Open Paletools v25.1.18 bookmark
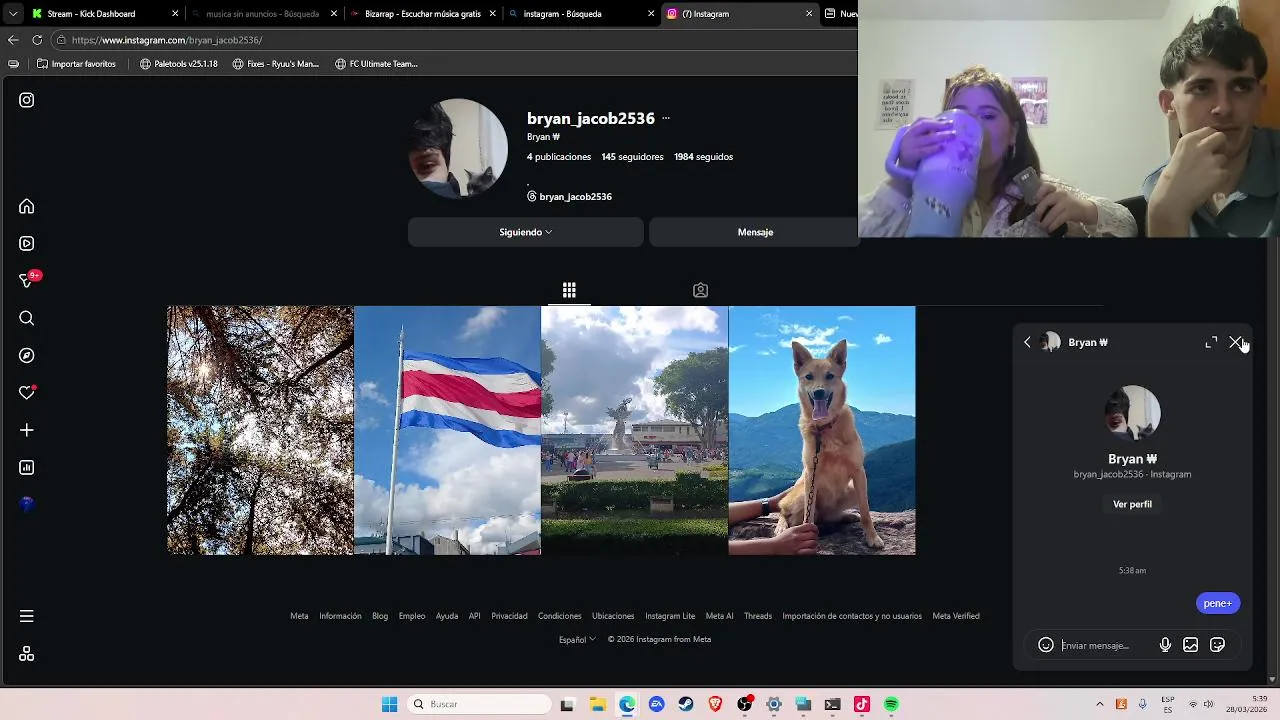1280x720 pixels. tap(178, 64)
